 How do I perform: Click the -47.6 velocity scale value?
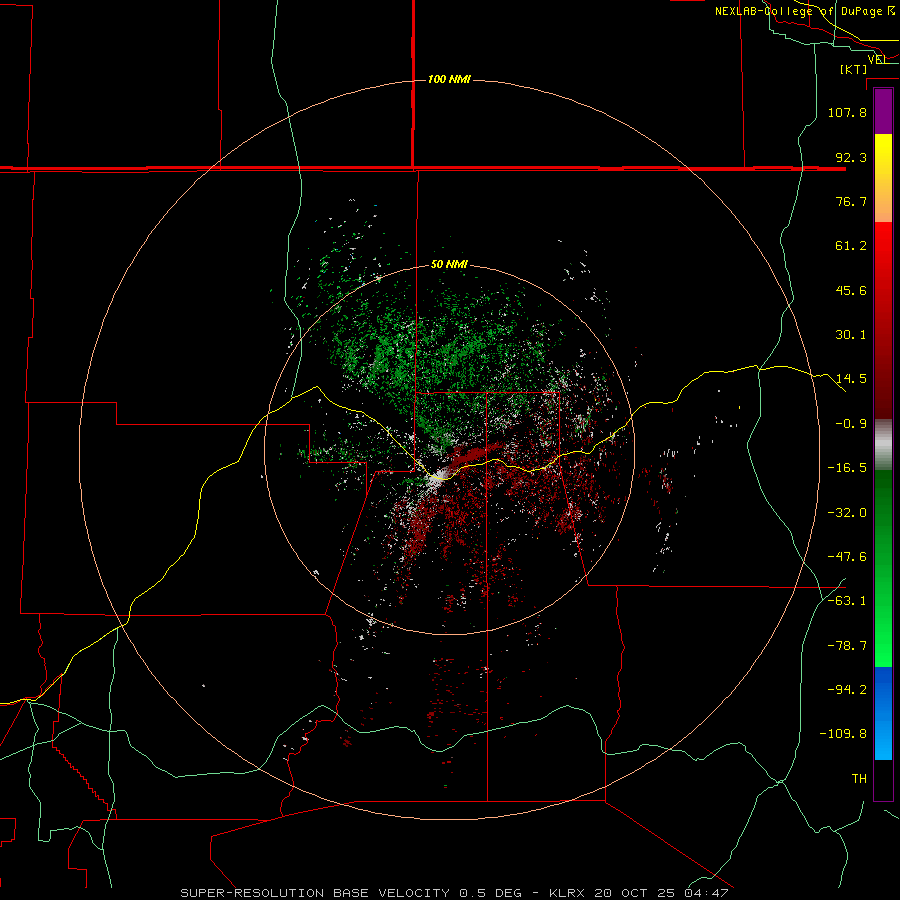point(847,557)
